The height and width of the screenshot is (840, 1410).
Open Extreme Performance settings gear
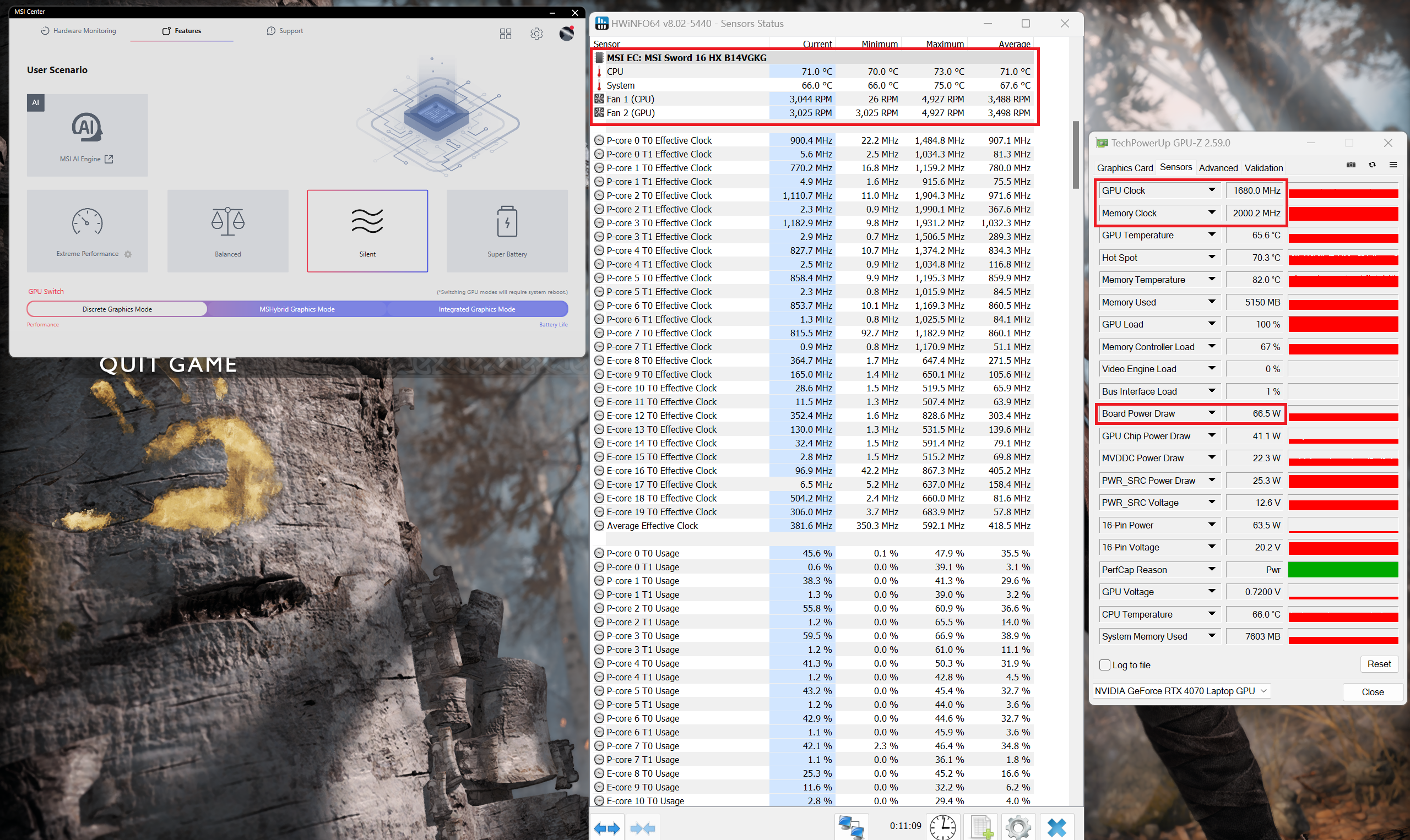(128, 254)
